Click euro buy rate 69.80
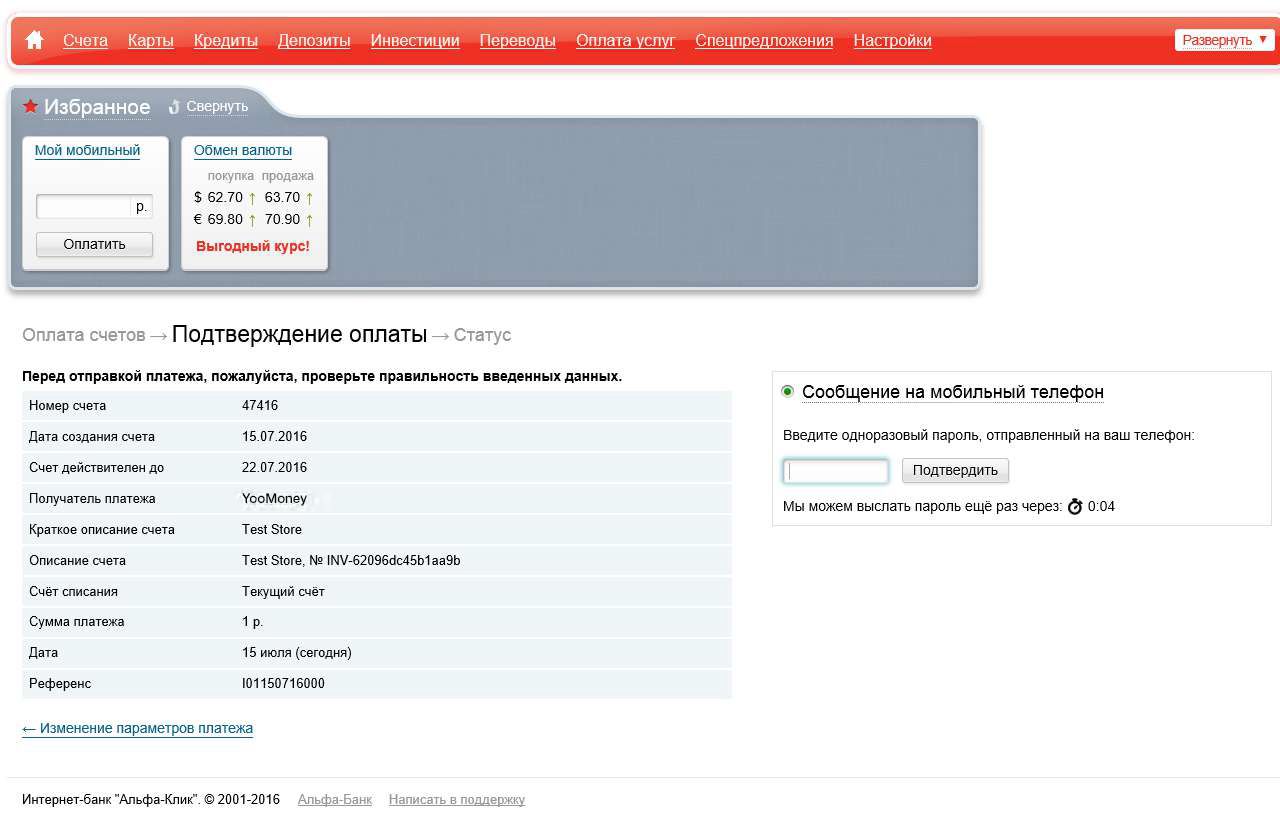 (x=225, y=220)
